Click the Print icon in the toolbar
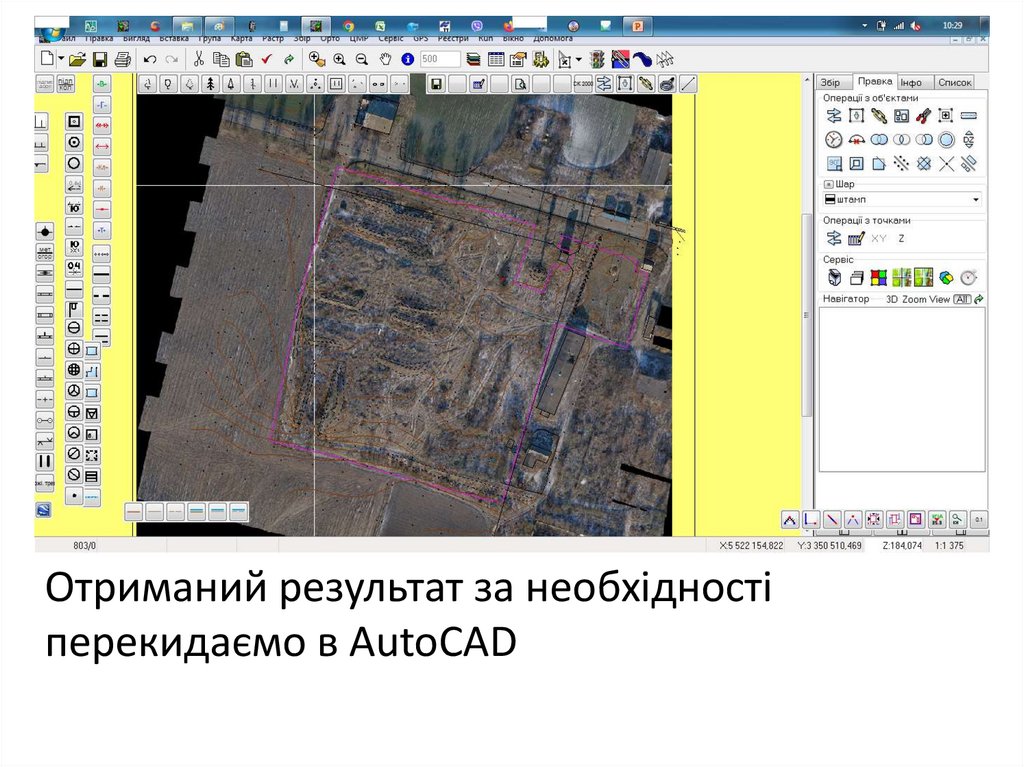Viewport: 1024px width, 767px height. pyautogui.click(x=122, y=59)
